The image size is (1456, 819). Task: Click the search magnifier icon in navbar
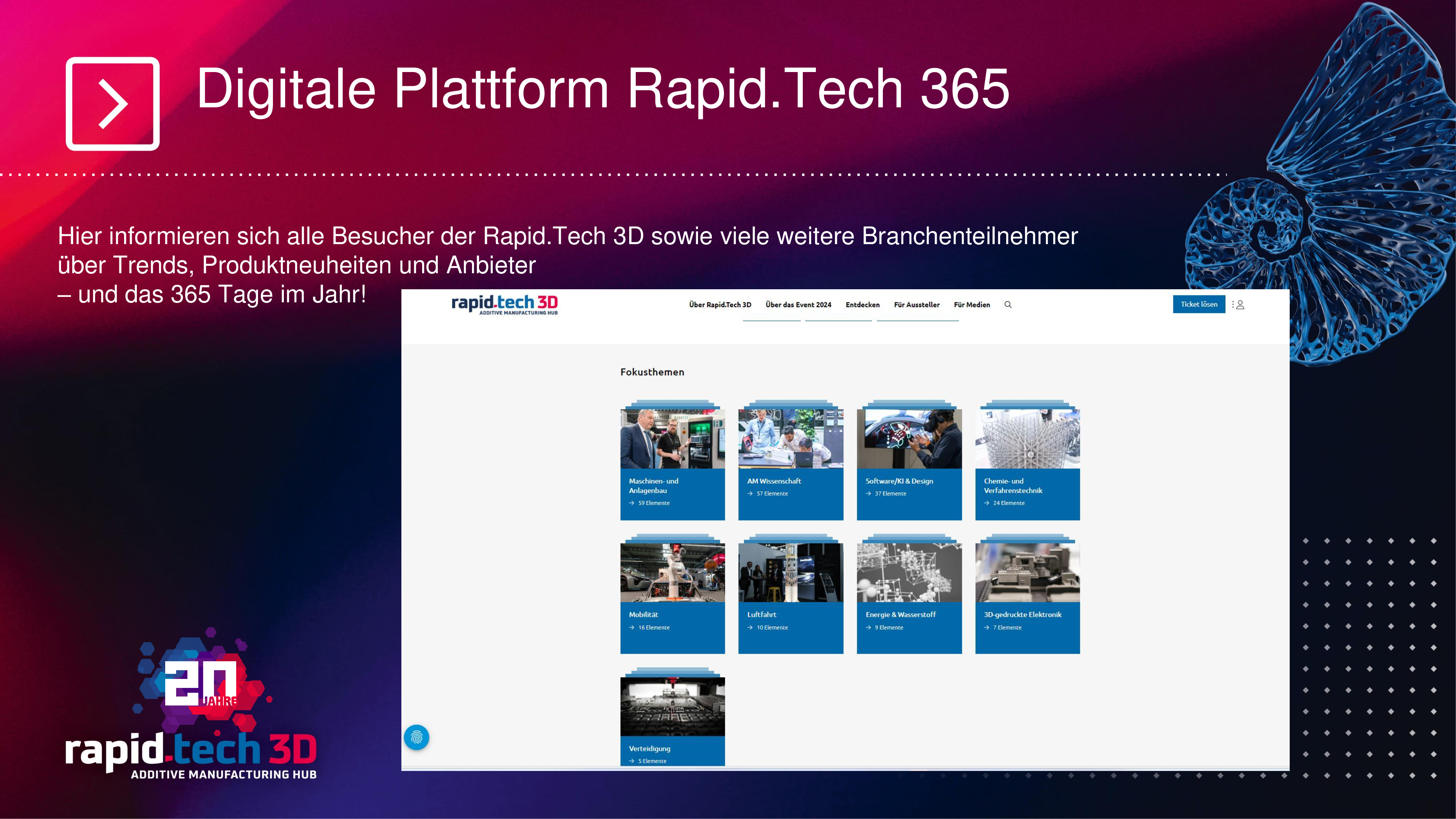(x=1008, y=305)
